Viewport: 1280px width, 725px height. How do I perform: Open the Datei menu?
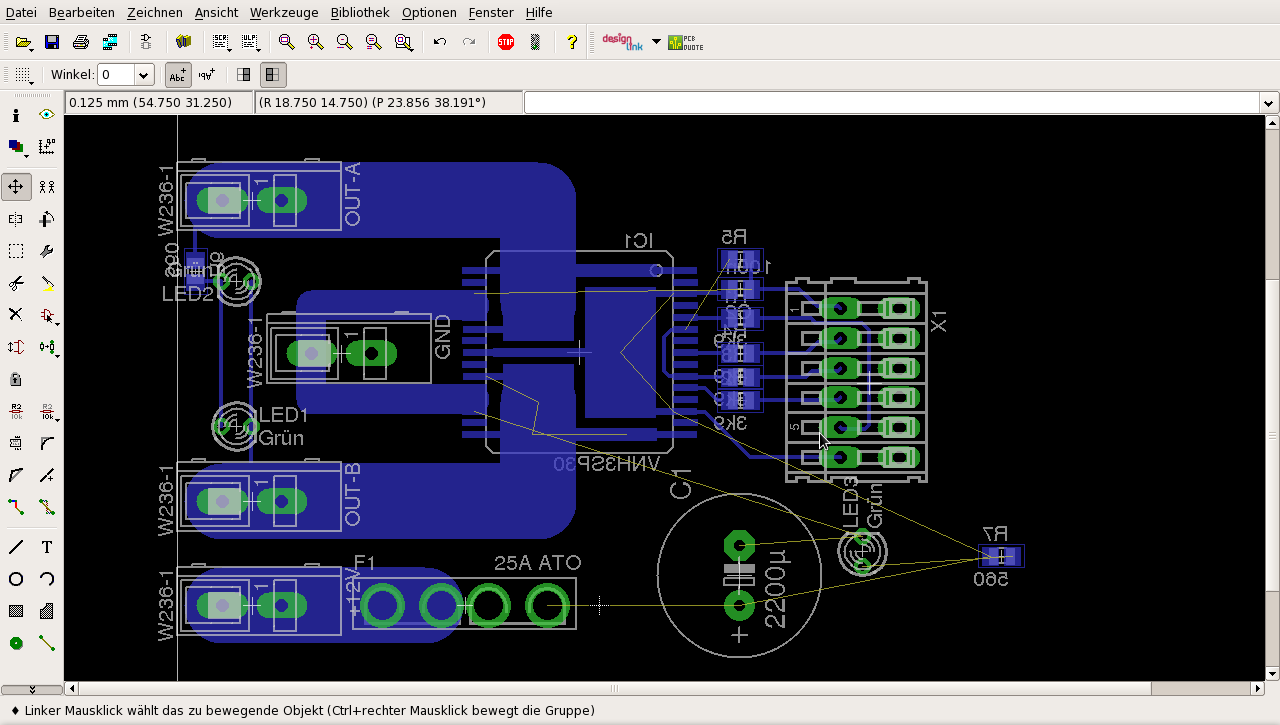[19, 12]
